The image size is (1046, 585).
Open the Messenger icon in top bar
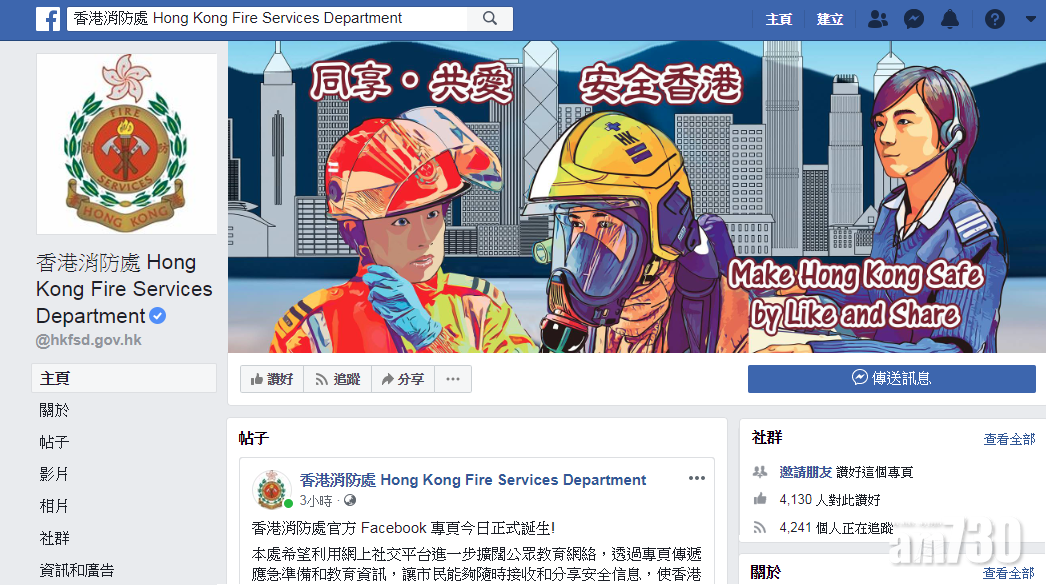point(913,19)
